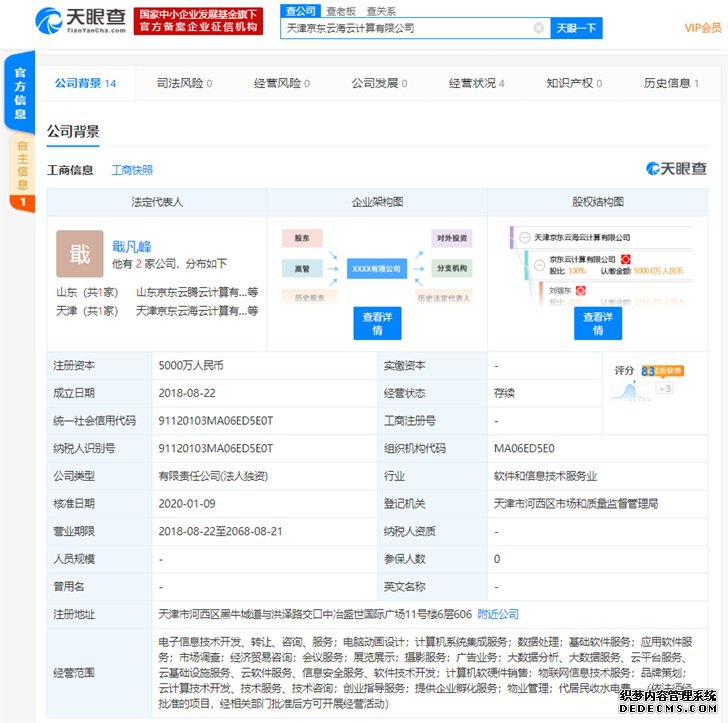The image size is (728, 723).
Task: Open the 经营状况 4 tab
Action: (x=476, y=83)
